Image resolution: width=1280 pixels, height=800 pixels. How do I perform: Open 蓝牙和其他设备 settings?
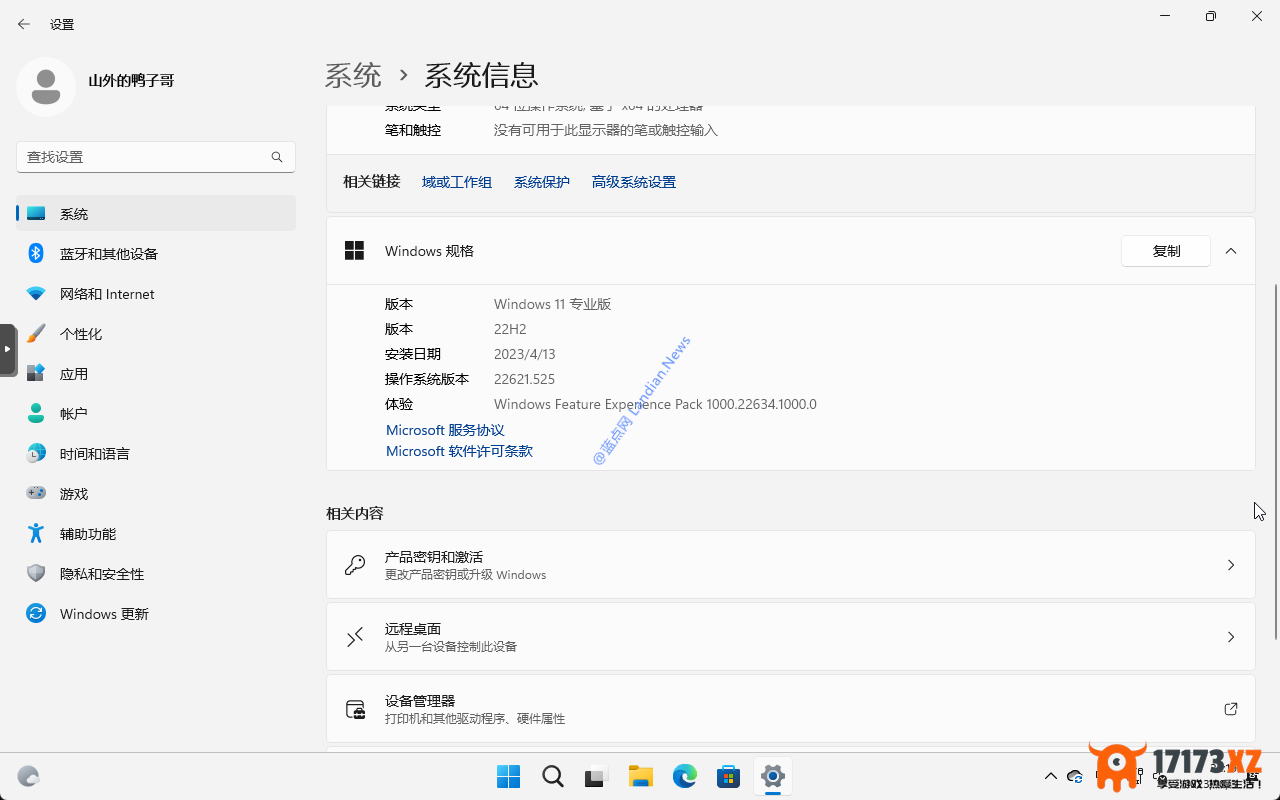[156, 254]
